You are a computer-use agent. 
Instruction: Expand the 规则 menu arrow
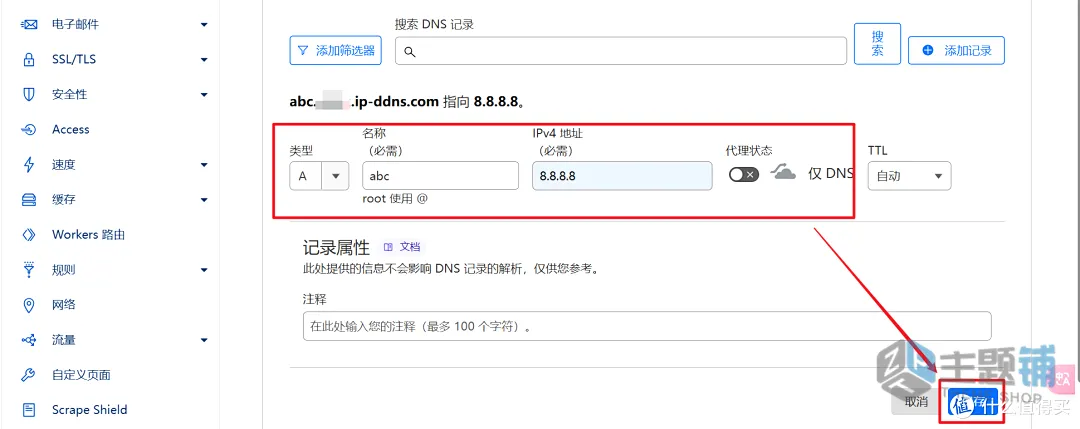pos(204,270)
